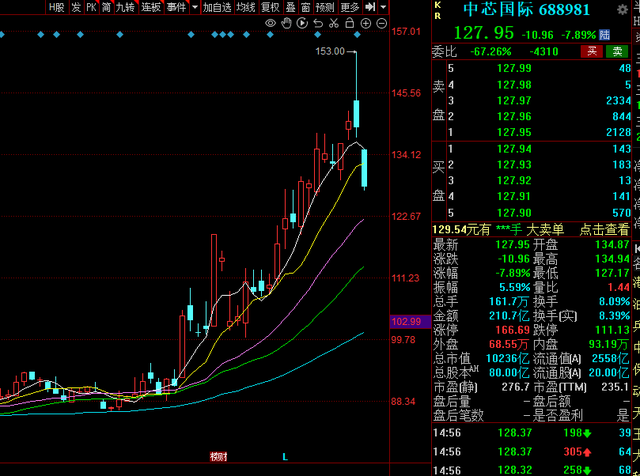The height and width of the screenshot is (476, 640).
Task: Click the blue 陆 badge beside -7.89%
Action: (x=604, y=35)
